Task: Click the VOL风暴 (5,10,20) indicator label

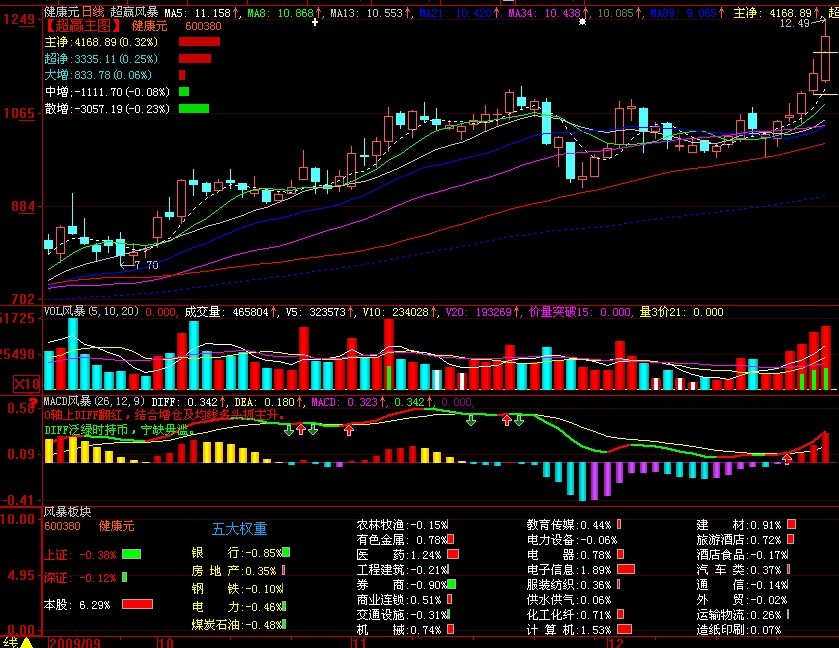Action: pos(91,311)
